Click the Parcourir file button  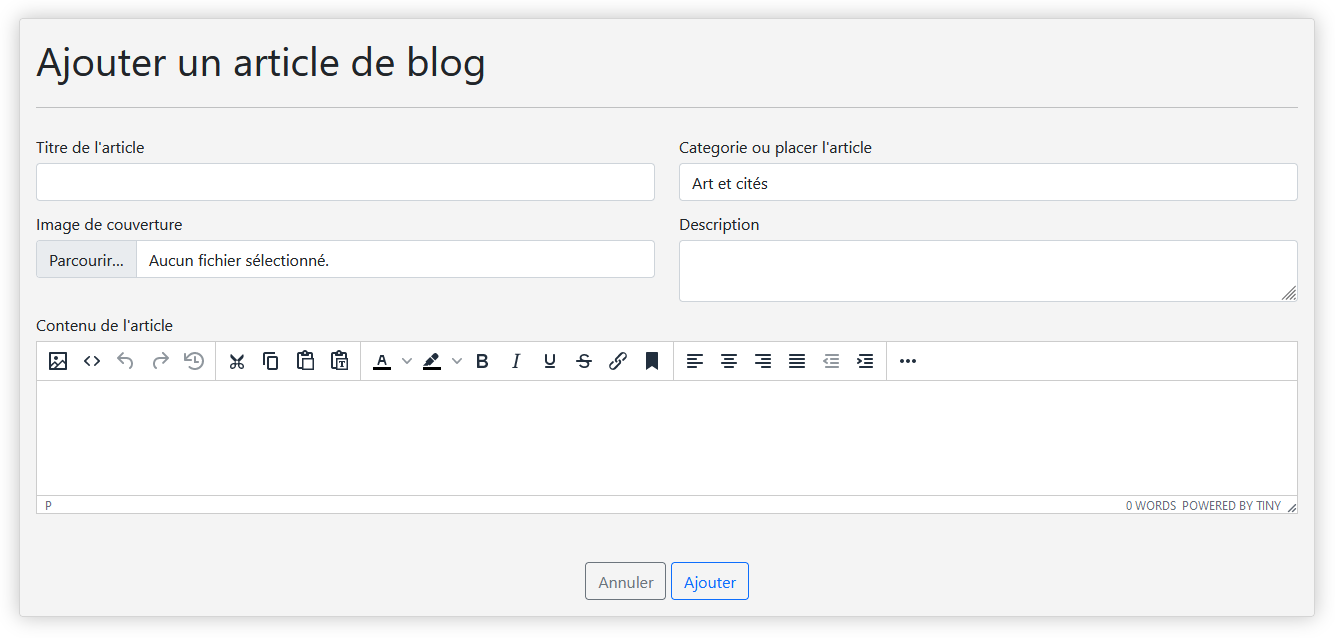[x=87, y=260]
